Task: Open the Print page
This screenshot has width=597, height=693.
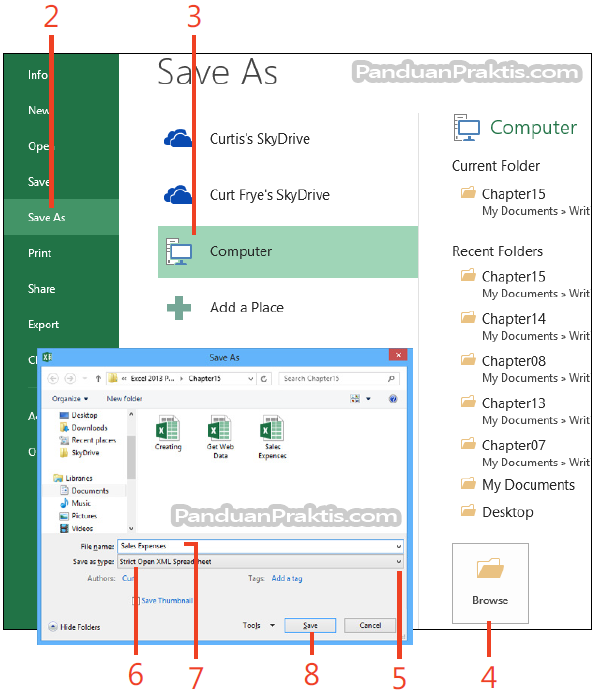Action: tap(40, 253)
